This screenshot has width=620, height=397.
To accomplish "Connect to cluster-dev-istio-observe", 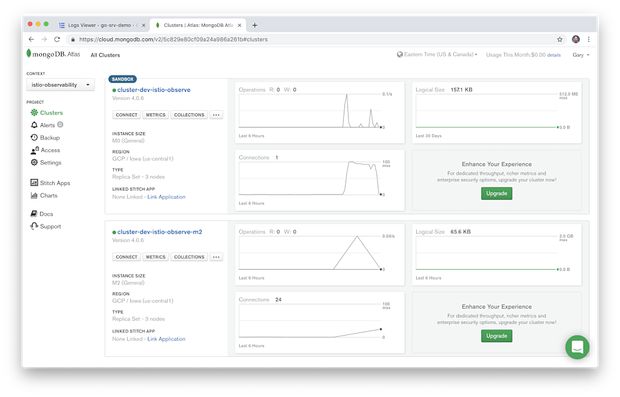I will (x=127, y=115).
